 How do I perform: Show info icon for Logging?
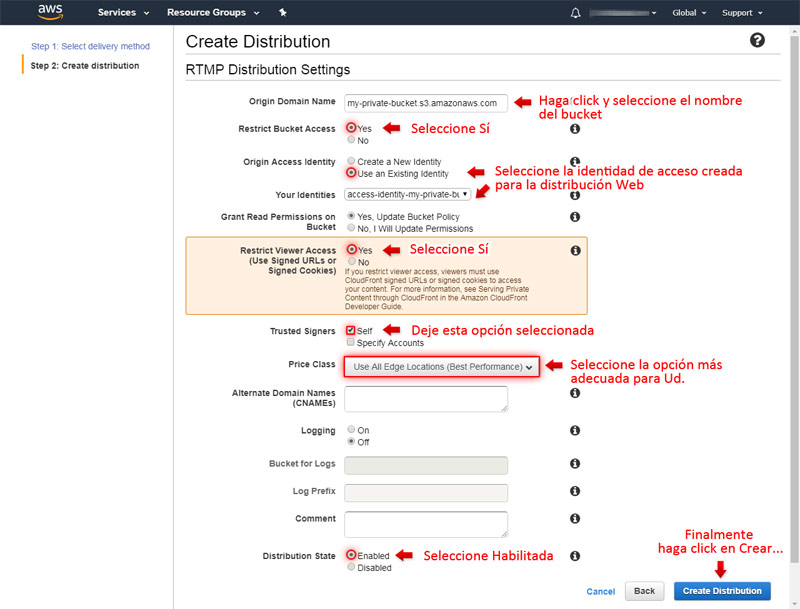tap(575, 430)
